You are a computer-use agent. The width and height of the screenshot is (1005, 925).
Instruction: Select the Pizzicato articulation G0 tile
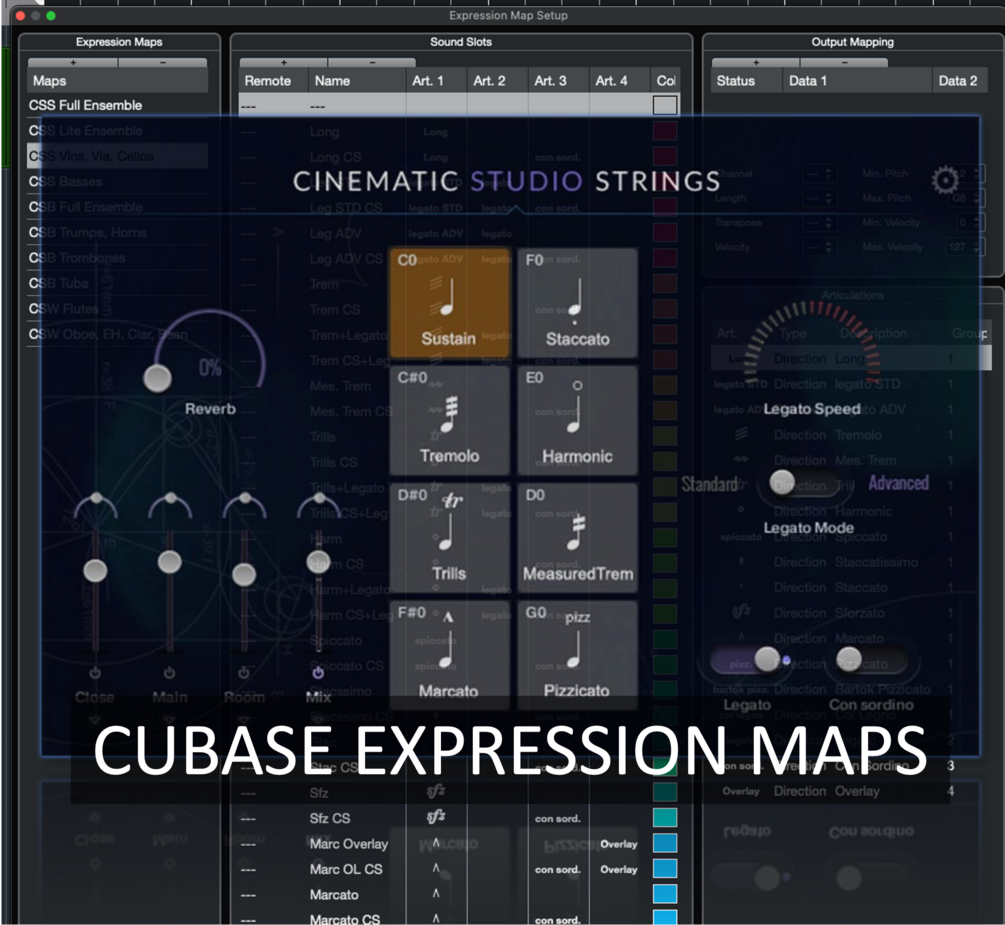pyautogui.click(x=577, y=654)
